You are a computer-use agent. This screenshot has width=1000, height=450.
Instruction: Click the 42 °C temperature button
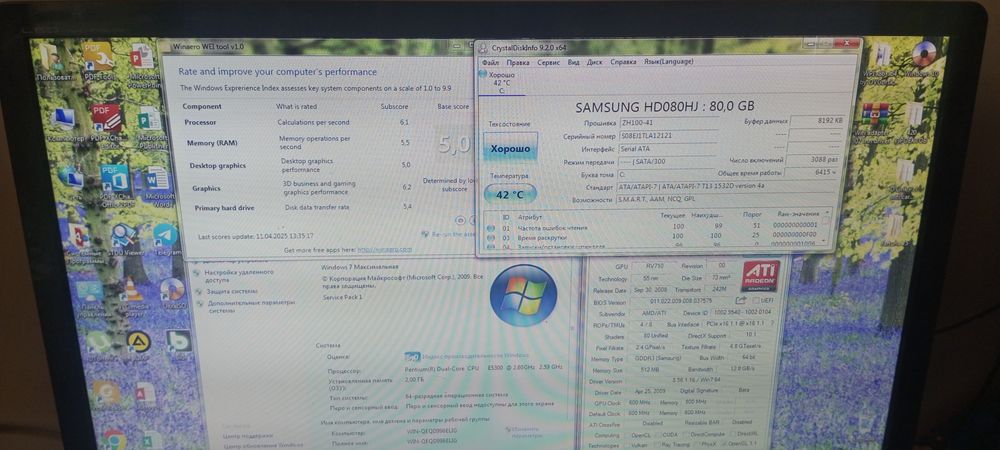510,195
